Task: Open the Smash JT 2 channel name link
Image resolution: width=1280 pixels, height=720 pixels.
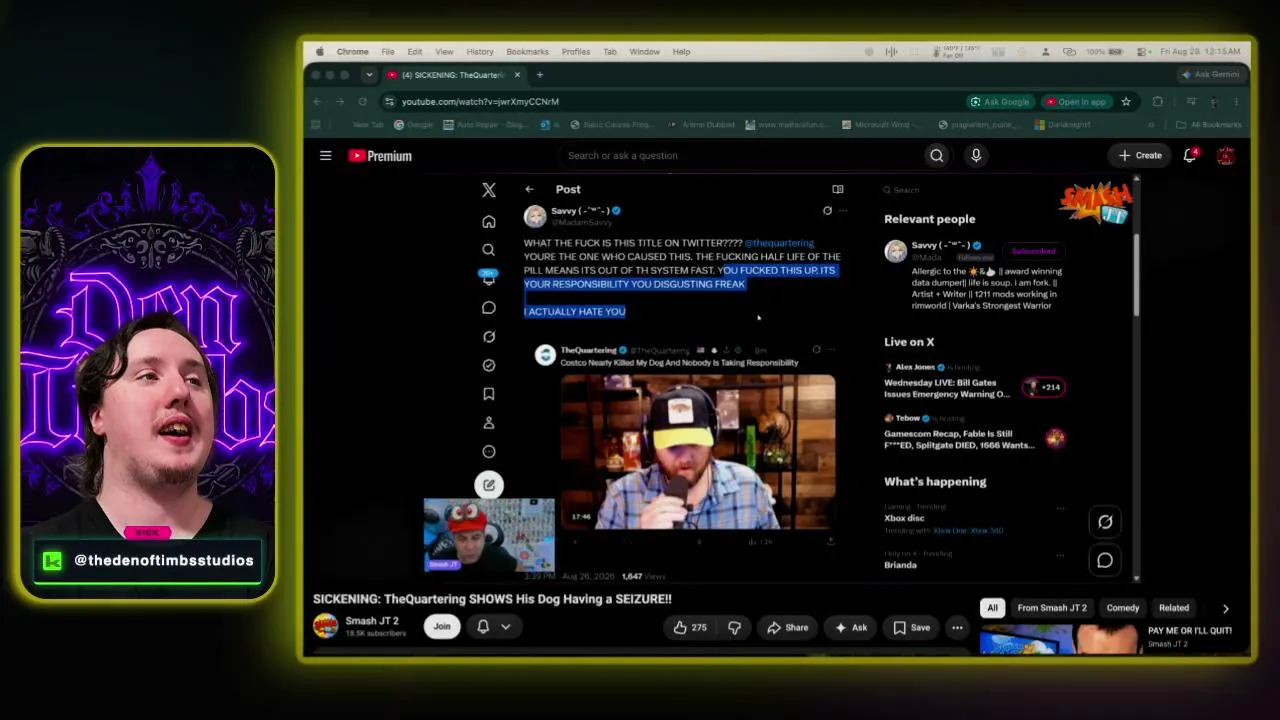Action: click(x=372, y=621)
